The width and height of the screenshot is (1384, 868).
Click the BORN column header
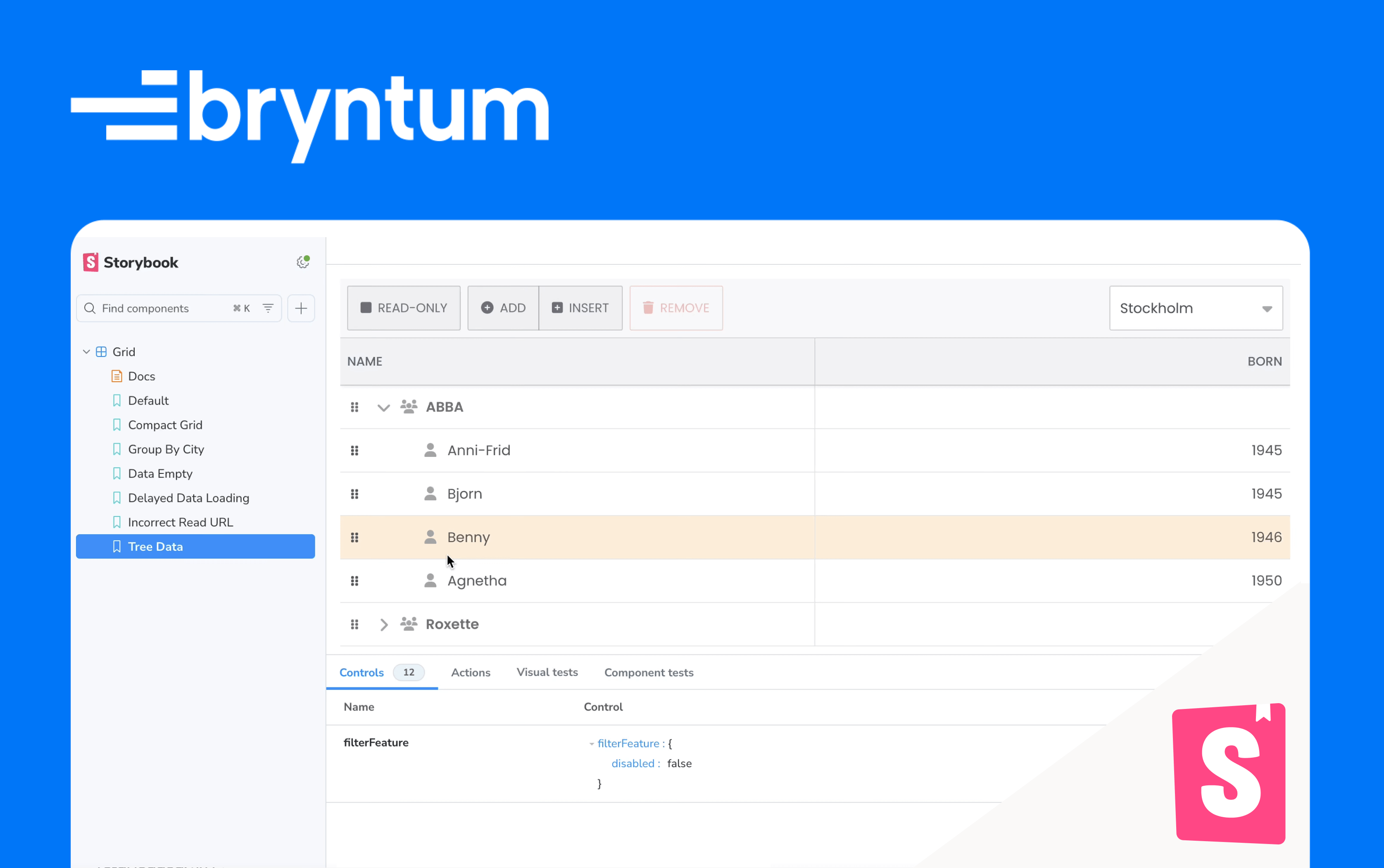click(1053, 361)
